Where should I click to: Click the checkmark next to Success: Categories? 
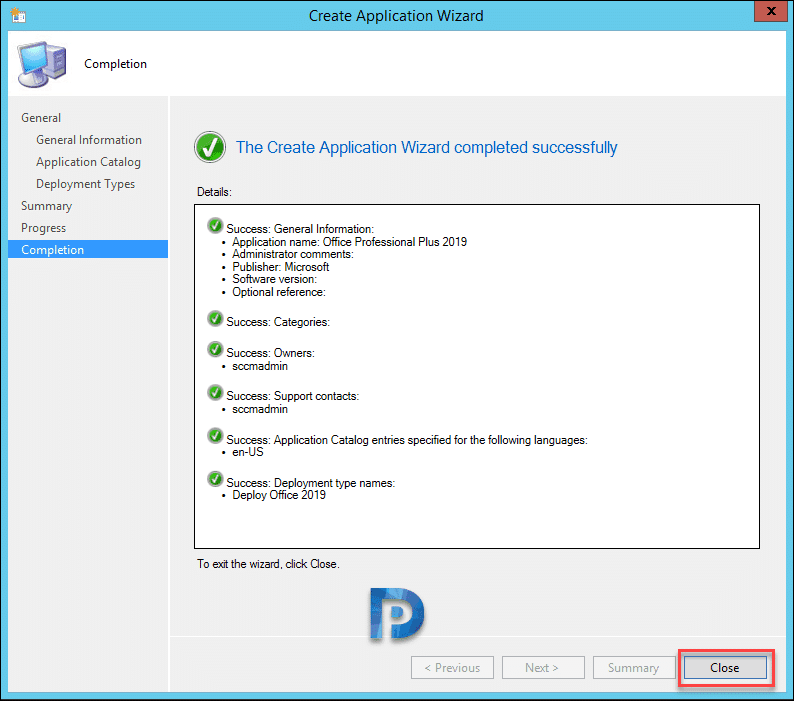click(215, 319)
